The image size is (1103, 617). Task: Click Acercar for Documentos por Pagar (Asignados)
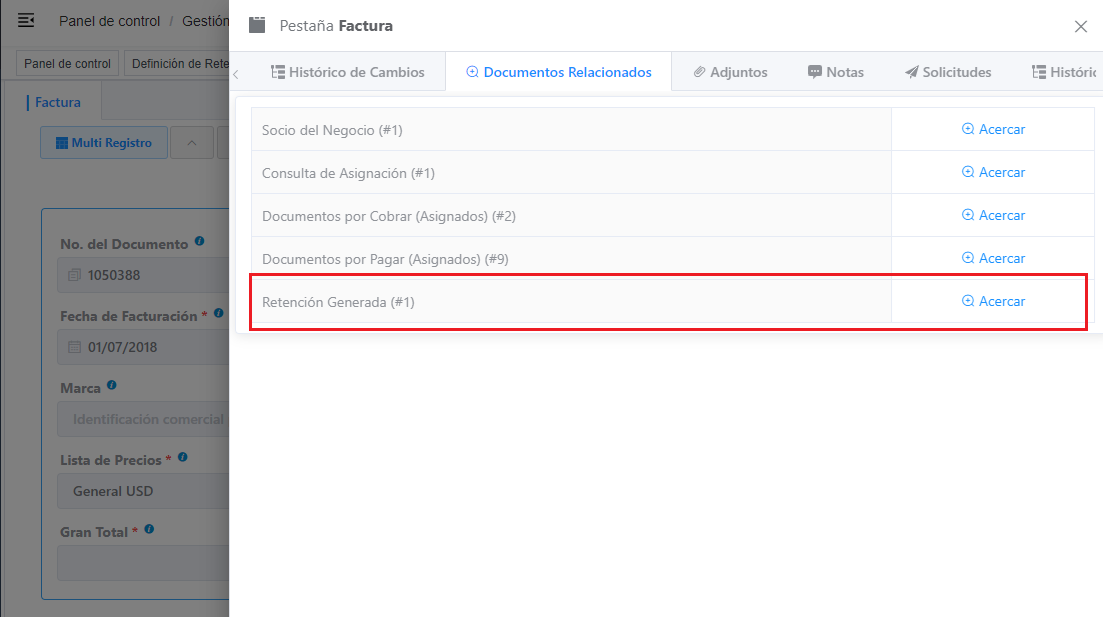tap(993, 258)
